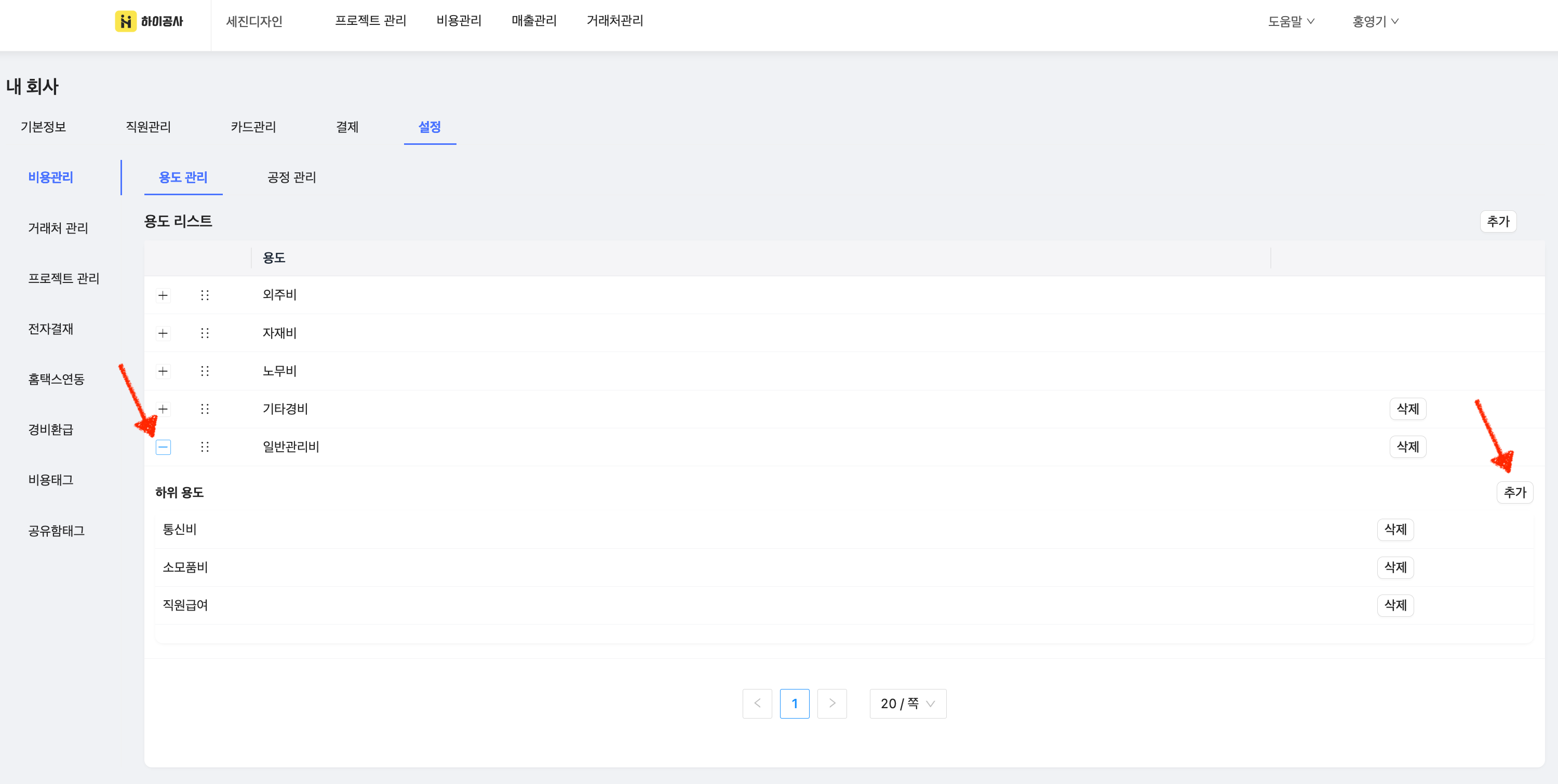This screenshot has height=784, width=1558.
Task: Expand the 자재비 row
Action: pos(163,333)
